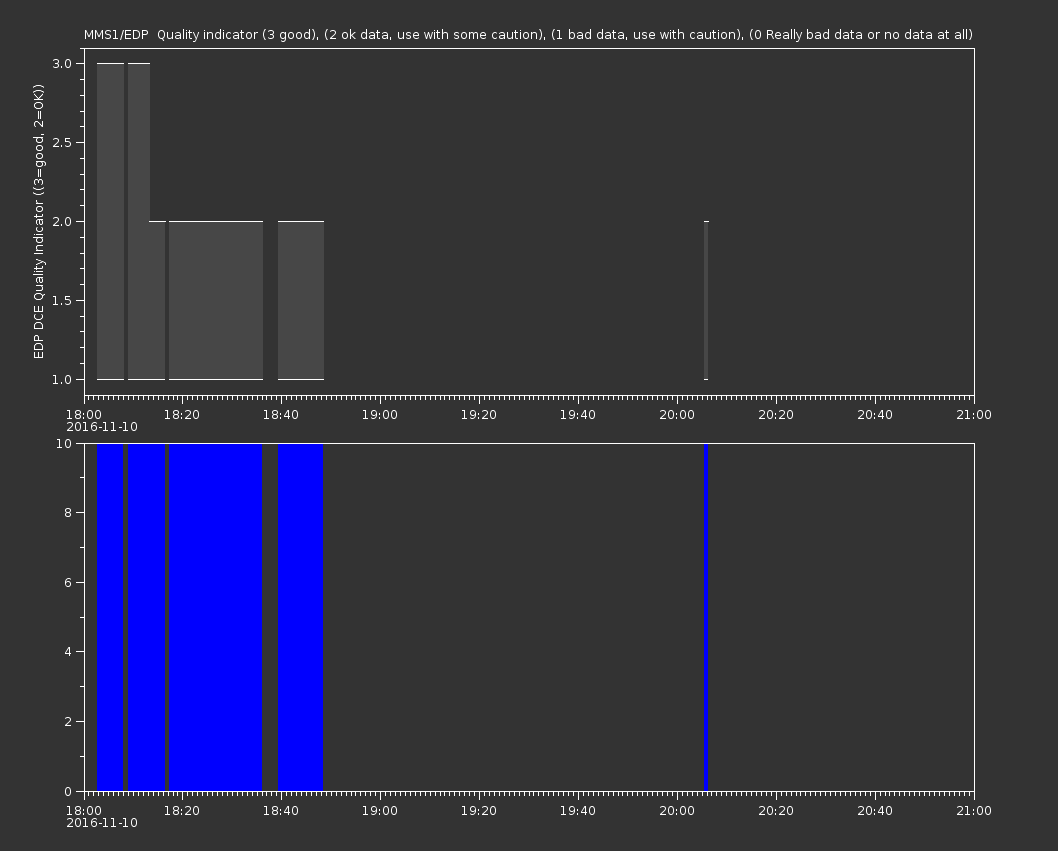Click 21:00 time label under blue plot
This screenshot has width=1058, height=851.
pyautogui.click(x=974, y=811)
